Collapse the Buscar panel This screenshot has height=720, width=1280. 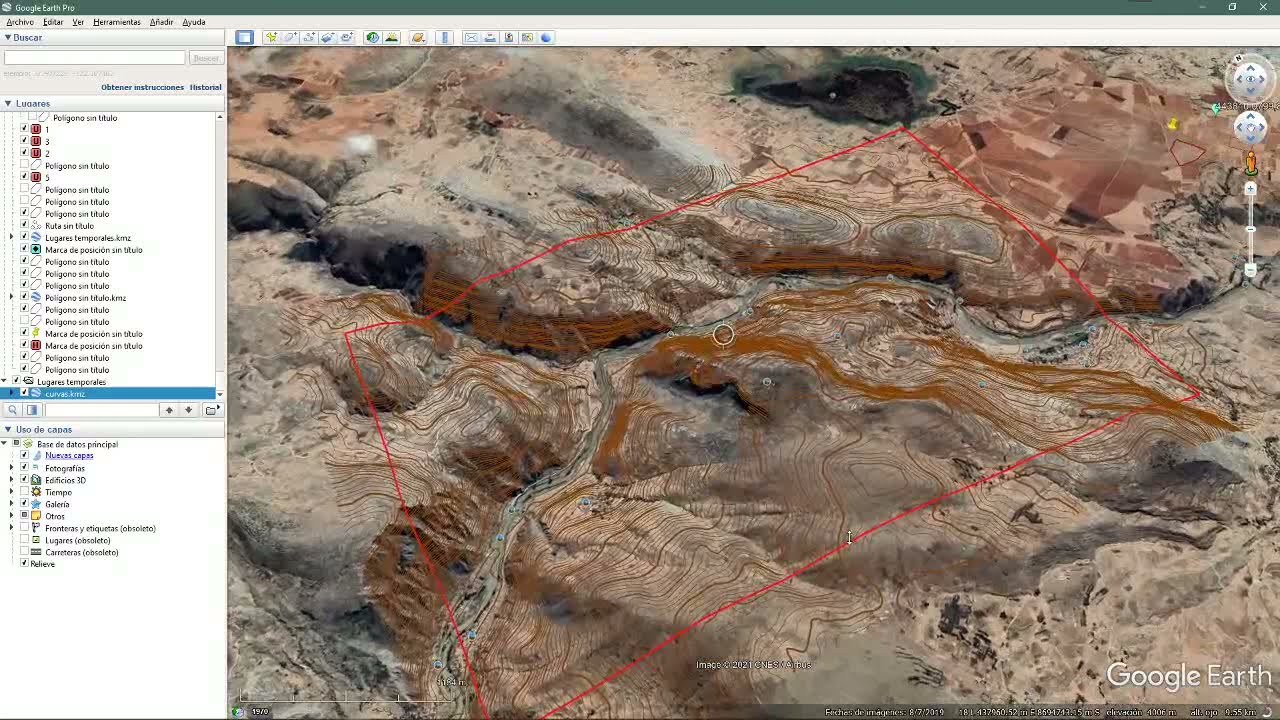coord(7,38)
